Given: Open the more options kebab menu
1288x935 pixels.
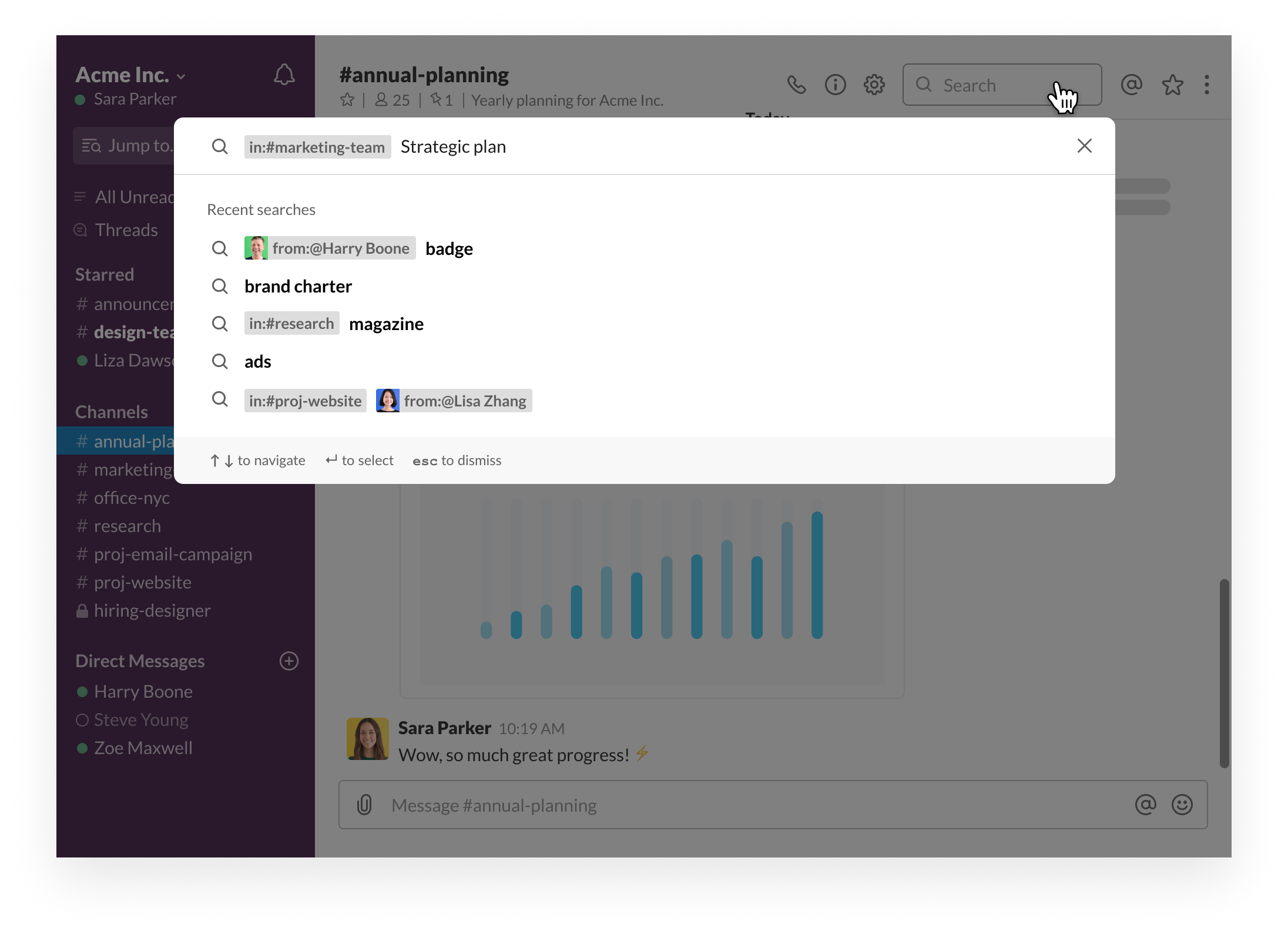Looking at the screenshot, I should 1207,85.
